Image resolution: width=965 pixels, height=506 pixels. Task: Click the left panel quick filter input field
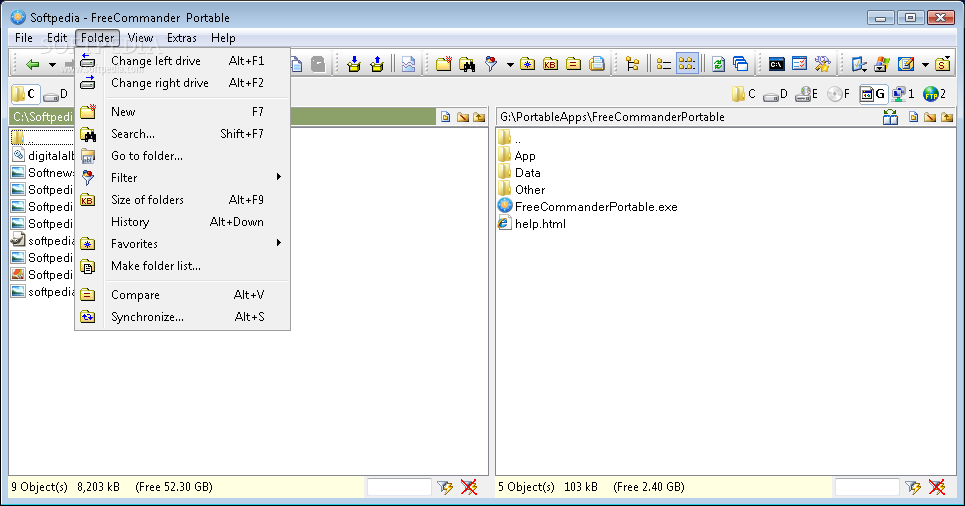(x=399, y=487)
